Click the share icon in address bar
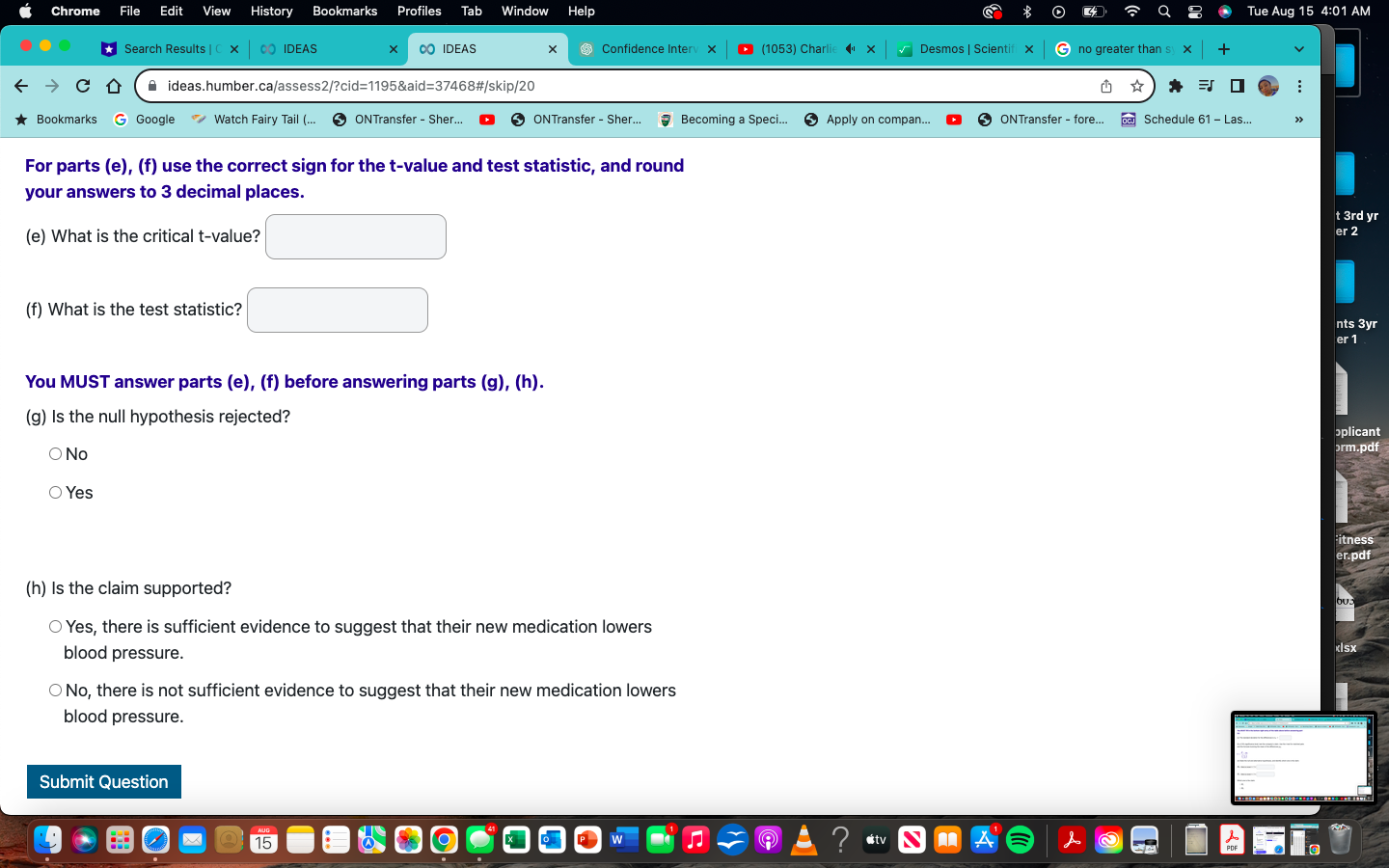 pyautogui.click(x=1106, y=86)
